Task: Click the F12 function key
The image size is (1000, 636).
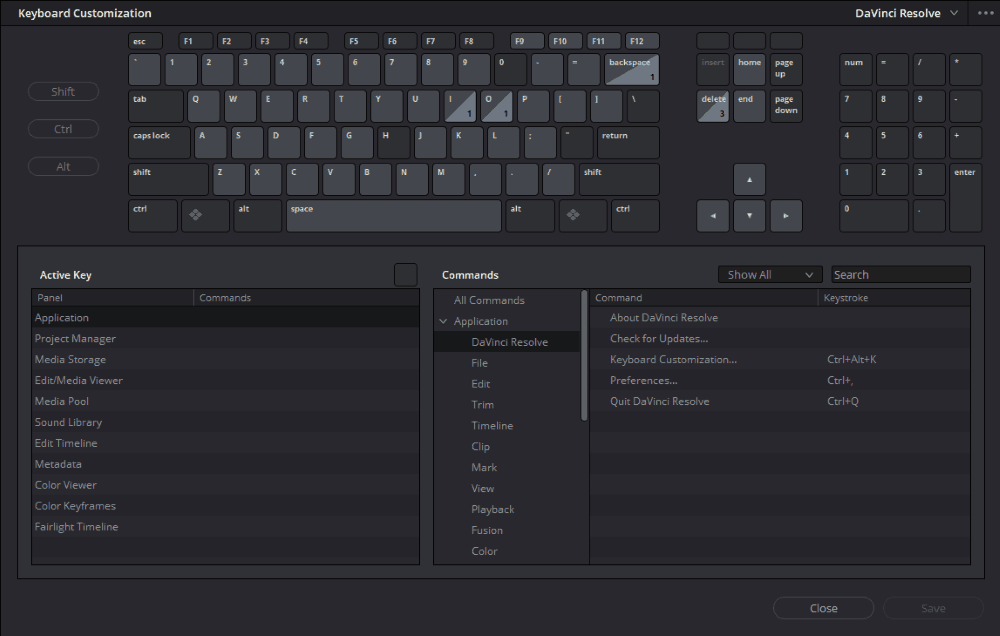Action: [642, 41]
